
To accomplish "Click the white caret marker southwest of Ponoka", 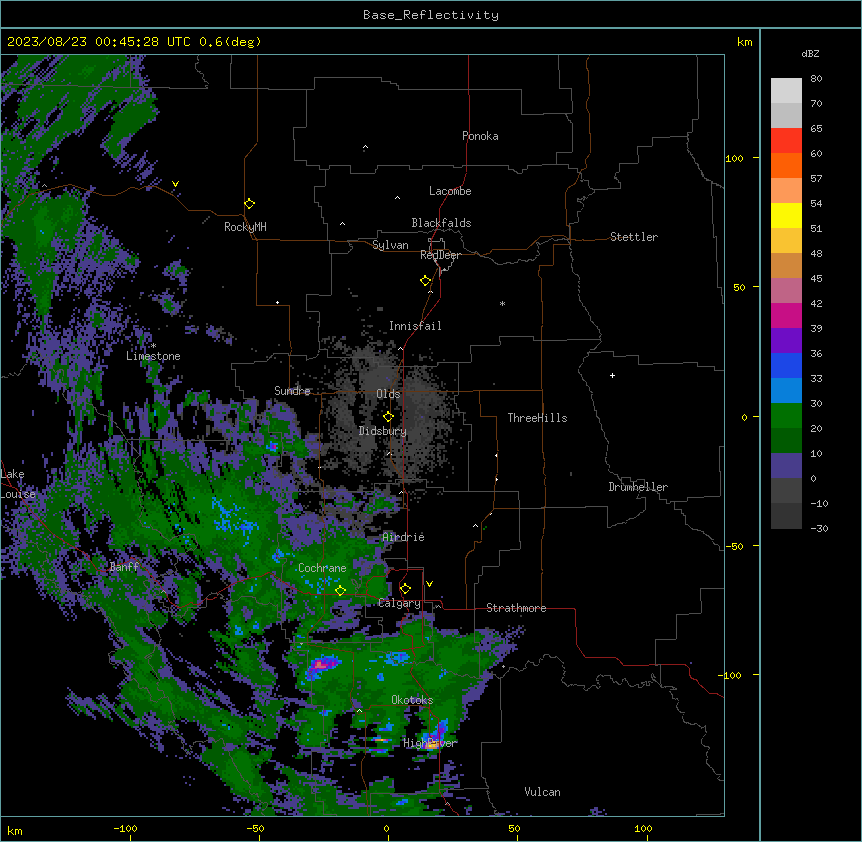I will 365,147.
